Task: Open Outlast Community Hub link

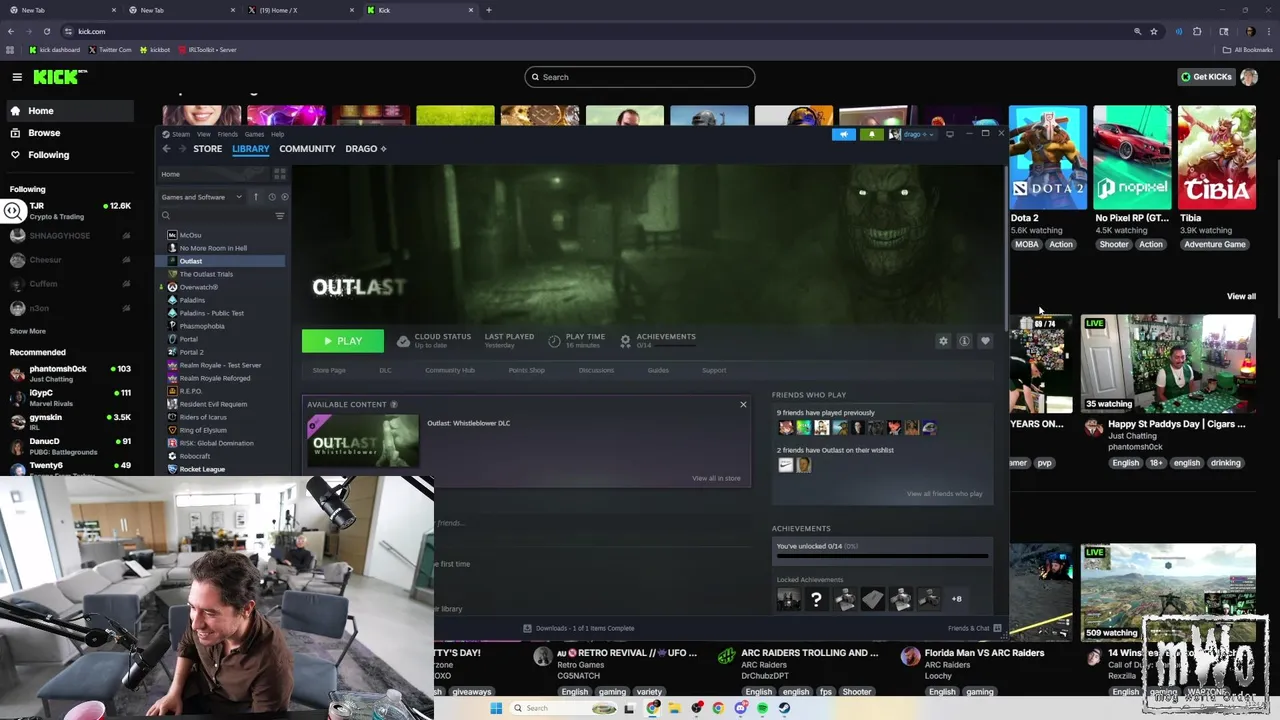Action: click(x=450, y=370)
